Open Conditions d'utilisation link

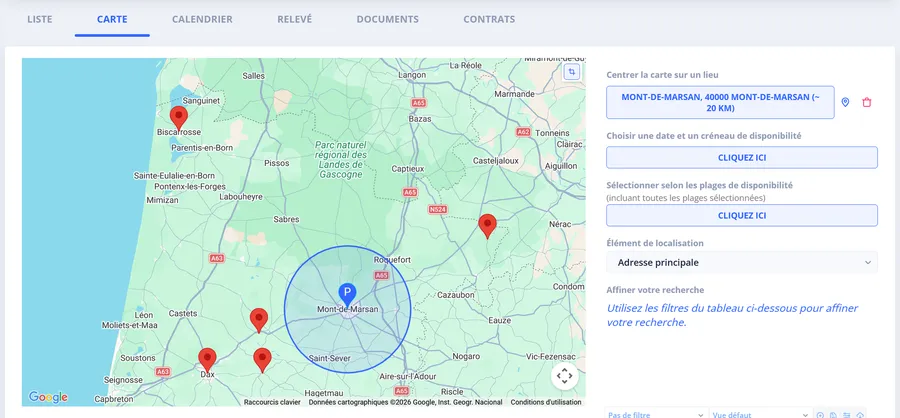coord(546,402)
